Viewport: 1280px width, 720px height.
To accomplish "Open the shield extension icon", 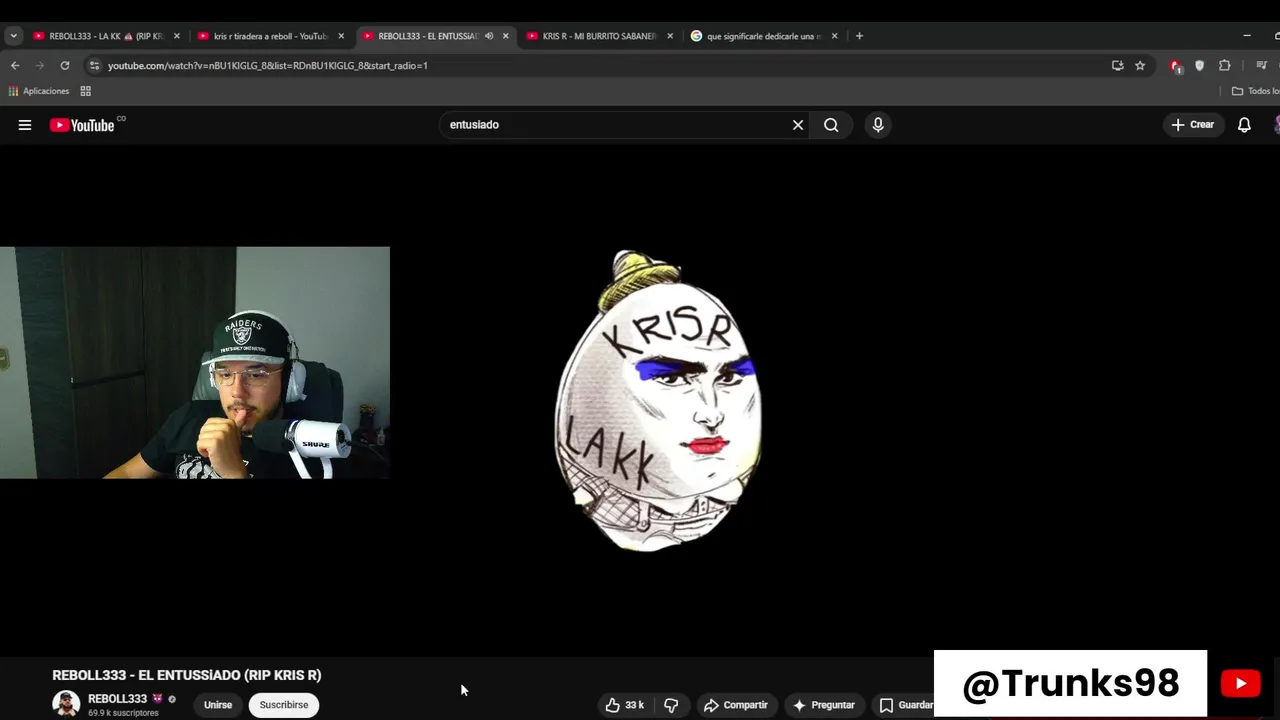I will (x=1200, y=65).
